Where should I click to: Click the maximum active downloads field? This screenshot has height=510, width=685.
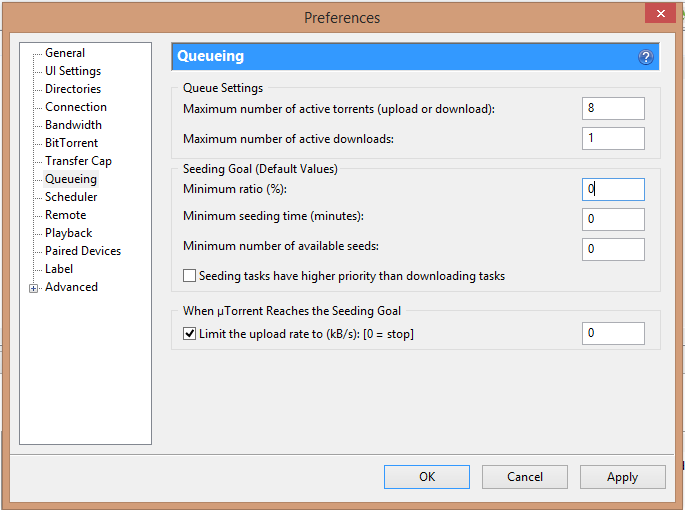coord(613,139)
